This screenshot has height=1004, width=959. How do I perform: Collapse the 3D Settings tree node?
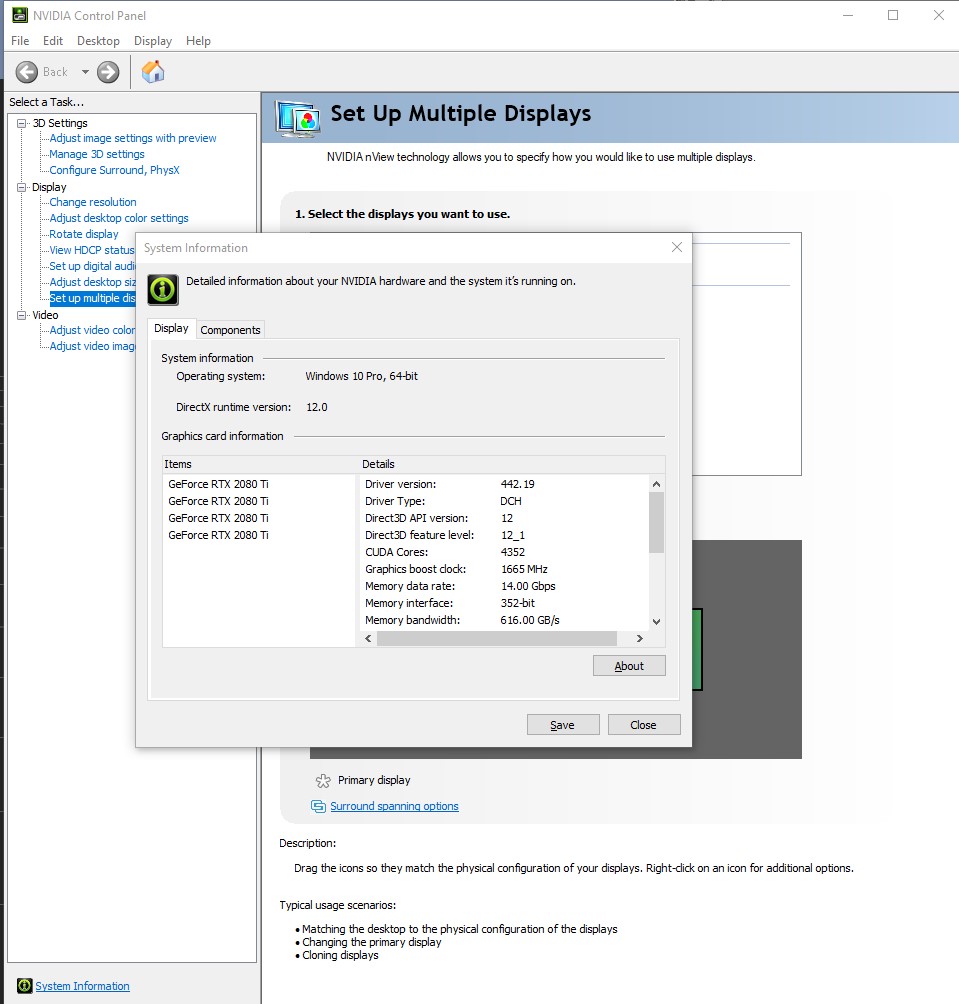[22, 123]
